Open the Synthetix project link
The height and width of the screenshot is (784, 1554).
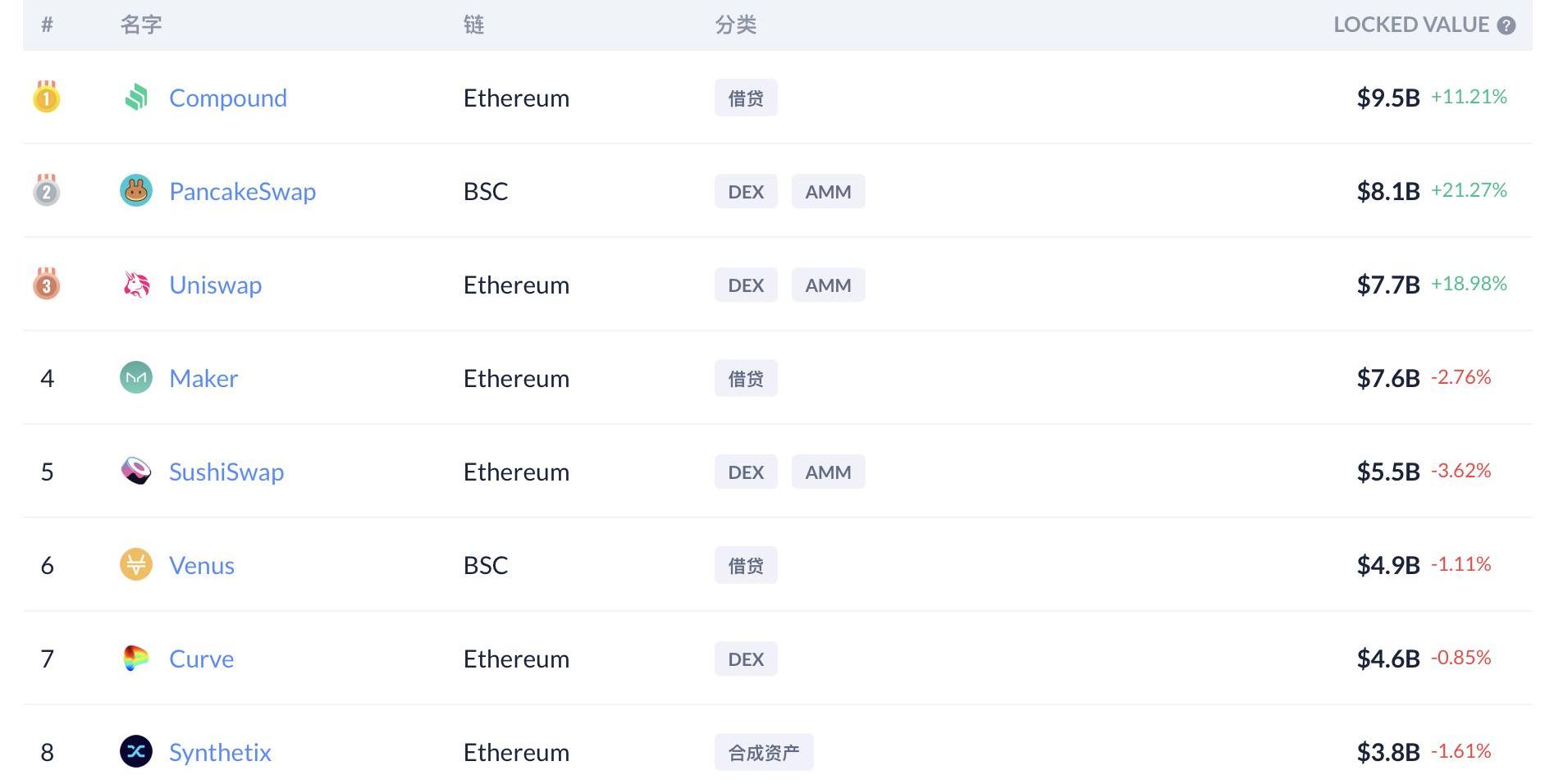[220, 753]
